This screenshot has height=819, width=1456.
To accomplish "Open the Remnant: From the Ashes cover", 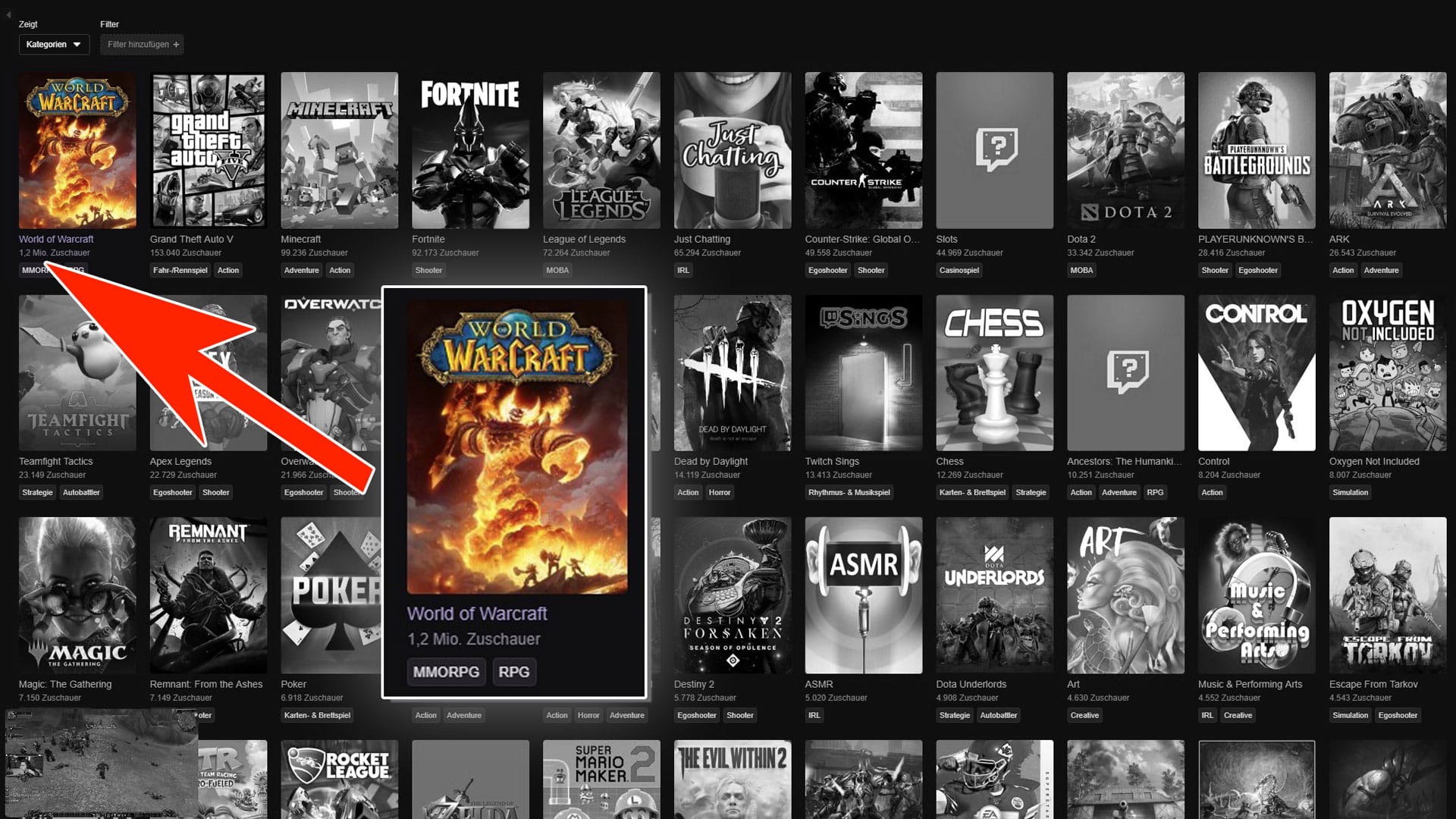I will 209,595.
